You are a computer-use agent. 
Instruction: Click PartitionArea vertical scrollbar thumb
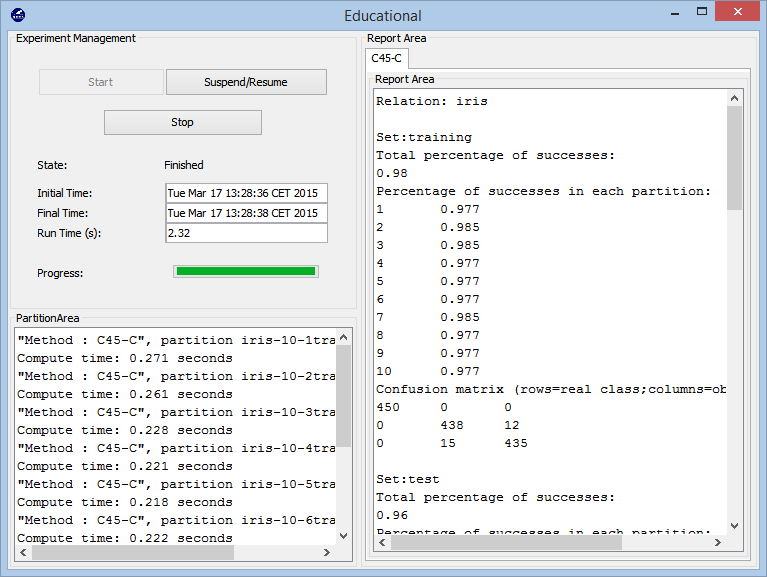click(343, 396)
